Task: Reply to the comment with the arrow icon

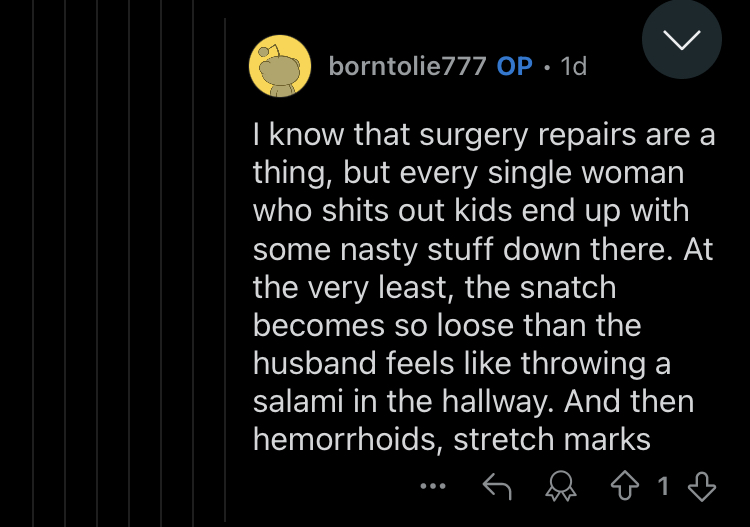Action: click(x=497, y=486)
